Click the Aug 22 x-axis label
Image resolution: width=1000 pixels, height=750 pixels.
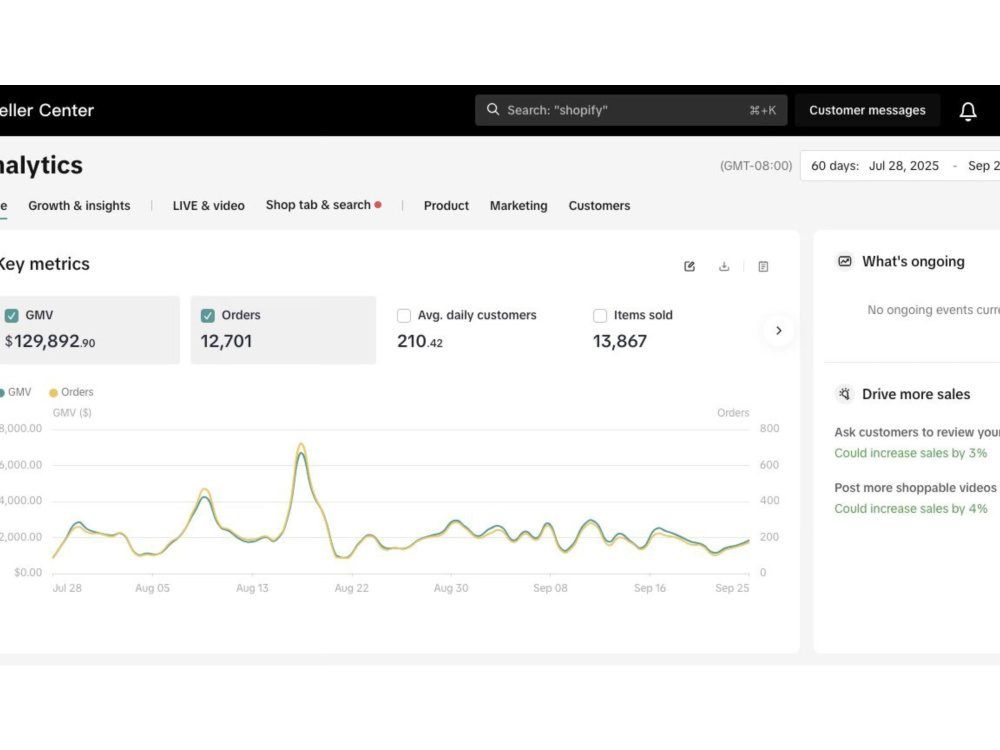coord(351,588)
